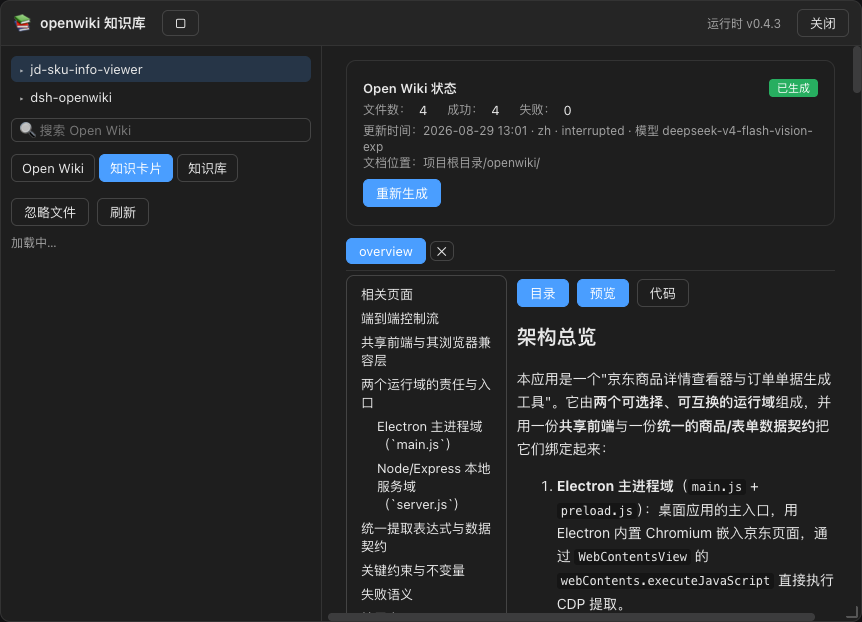Open Node/Express 本地服务域 outline entry
862x622 pixels.
434,486
